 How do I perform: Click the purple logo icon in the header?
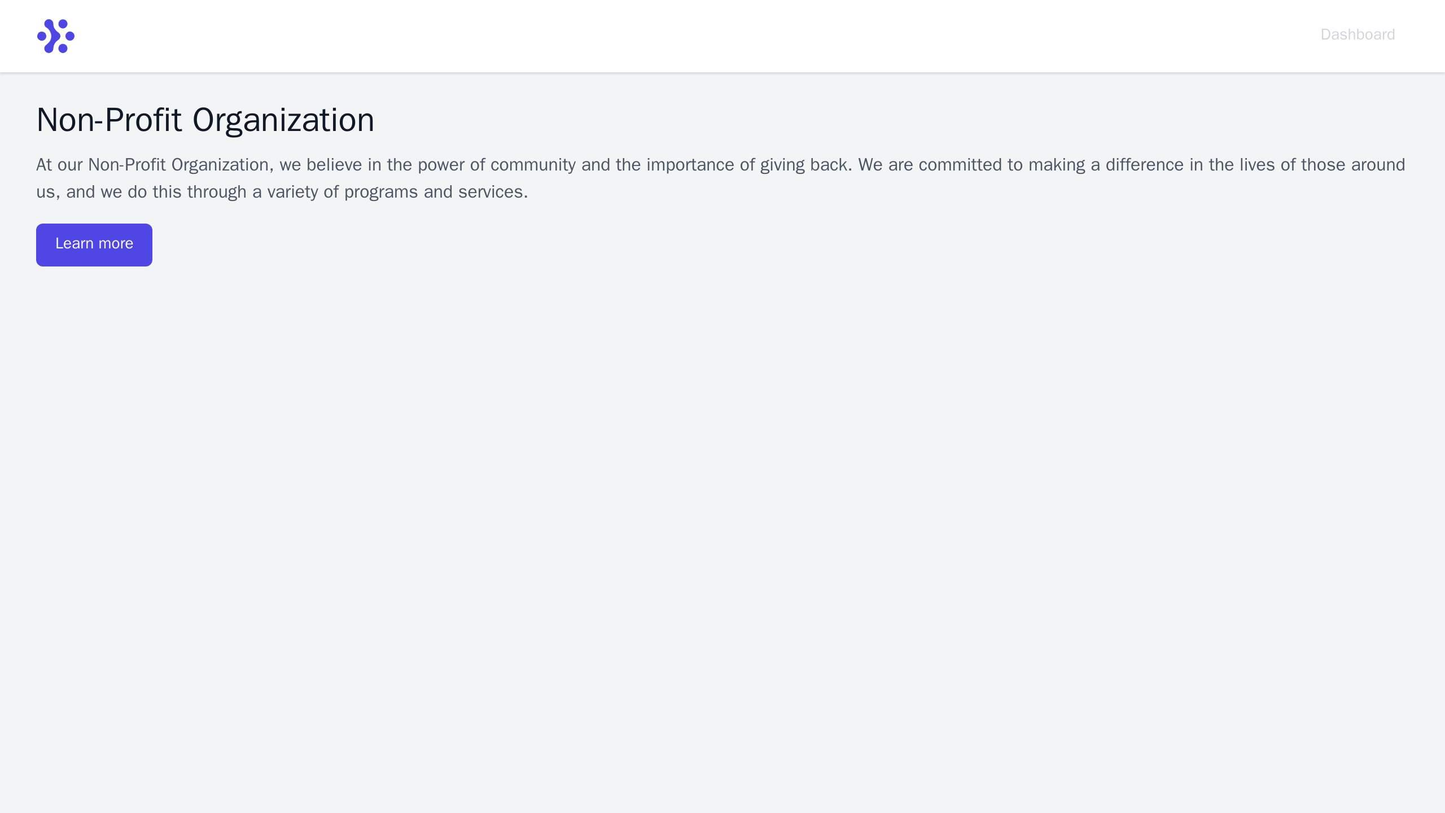pos(55,36)
